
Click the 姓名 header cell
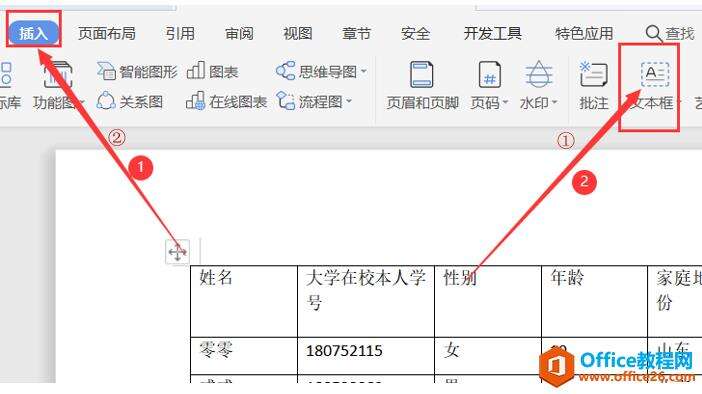pos(244,301)
